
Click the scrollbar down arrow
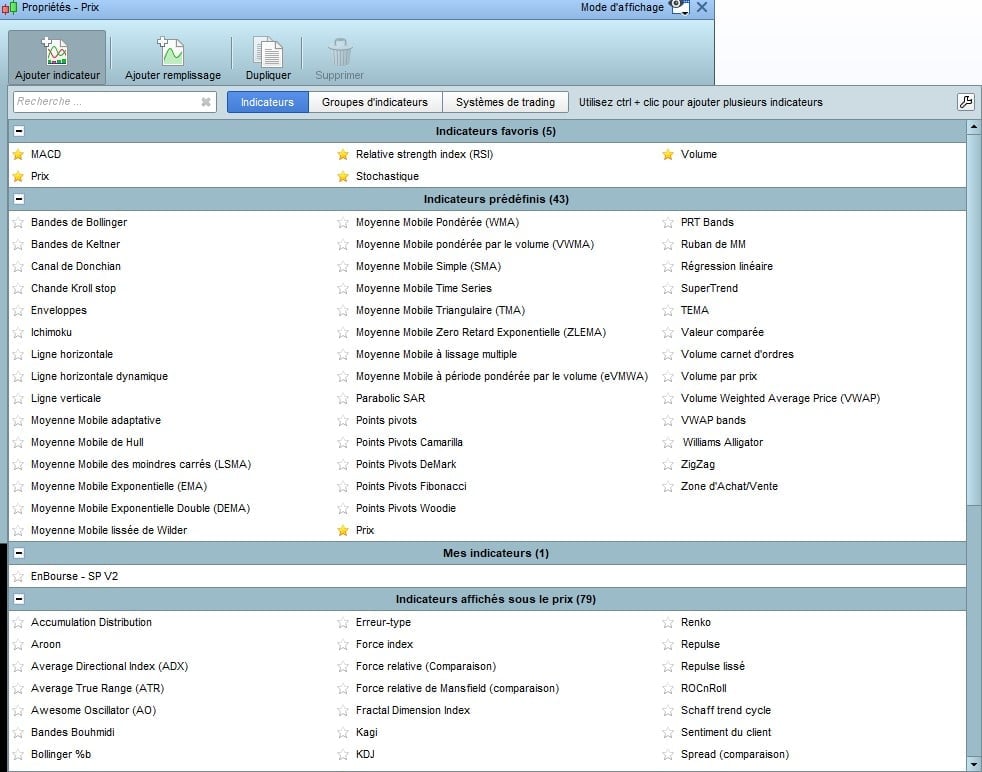point(973,764)
